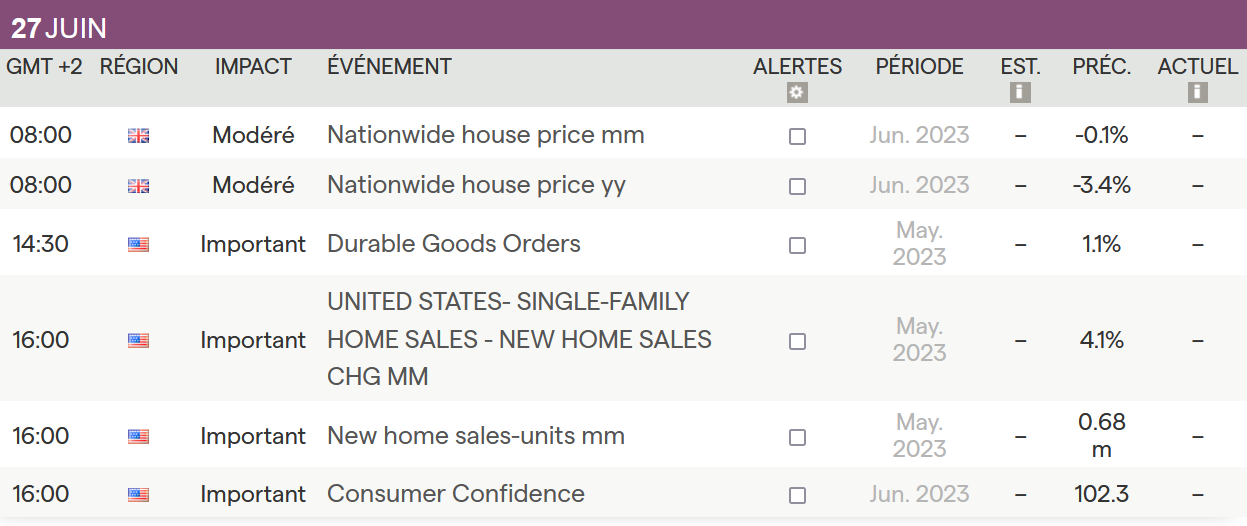Click the ACTUEL column info icon
The image size is (1247, 526).
pos(1197,93)
